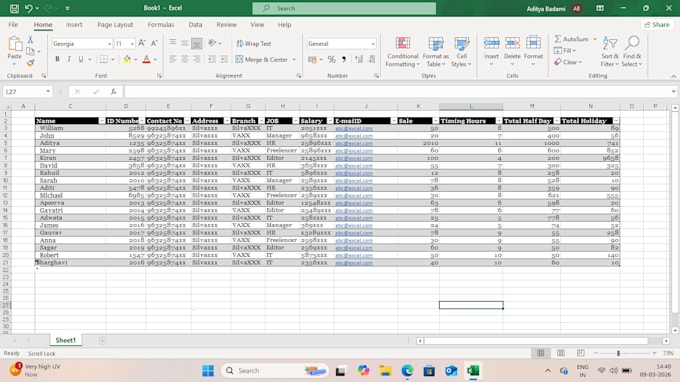Click the Decrease Indent icon
The height and width of the screenshot is (382, 680).
pos(212,59)
